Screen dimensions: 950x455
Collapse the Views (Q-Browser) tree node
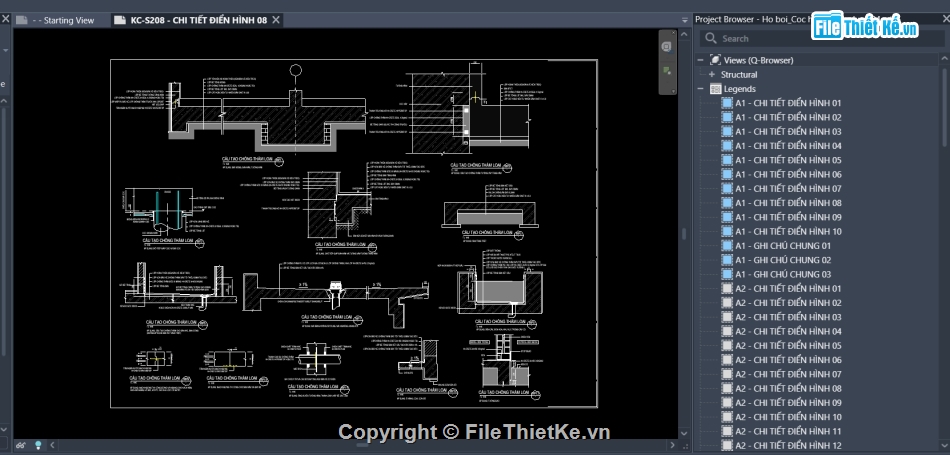click(x=700, y=60)
